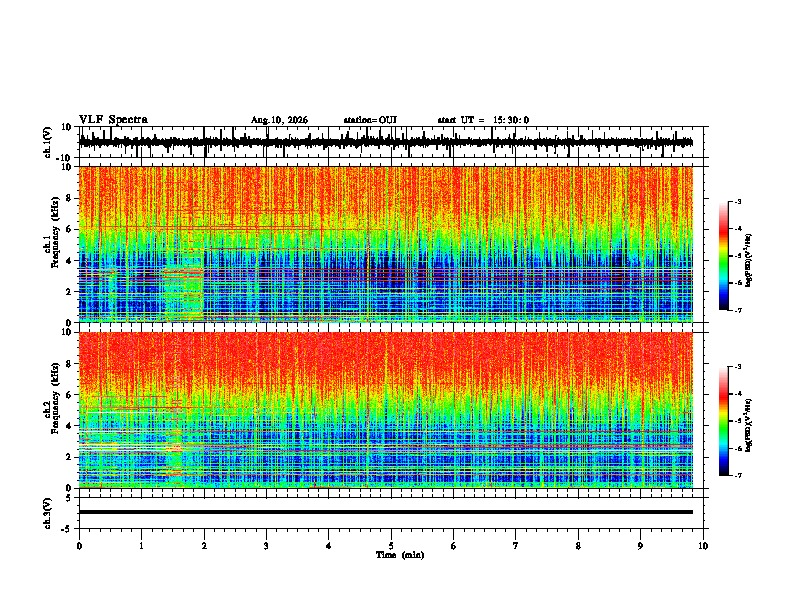The image size is (792, 612).
Task: Click the time-axis tick label '10' under 'Time (min)'
Action: (x=703, y=546)
